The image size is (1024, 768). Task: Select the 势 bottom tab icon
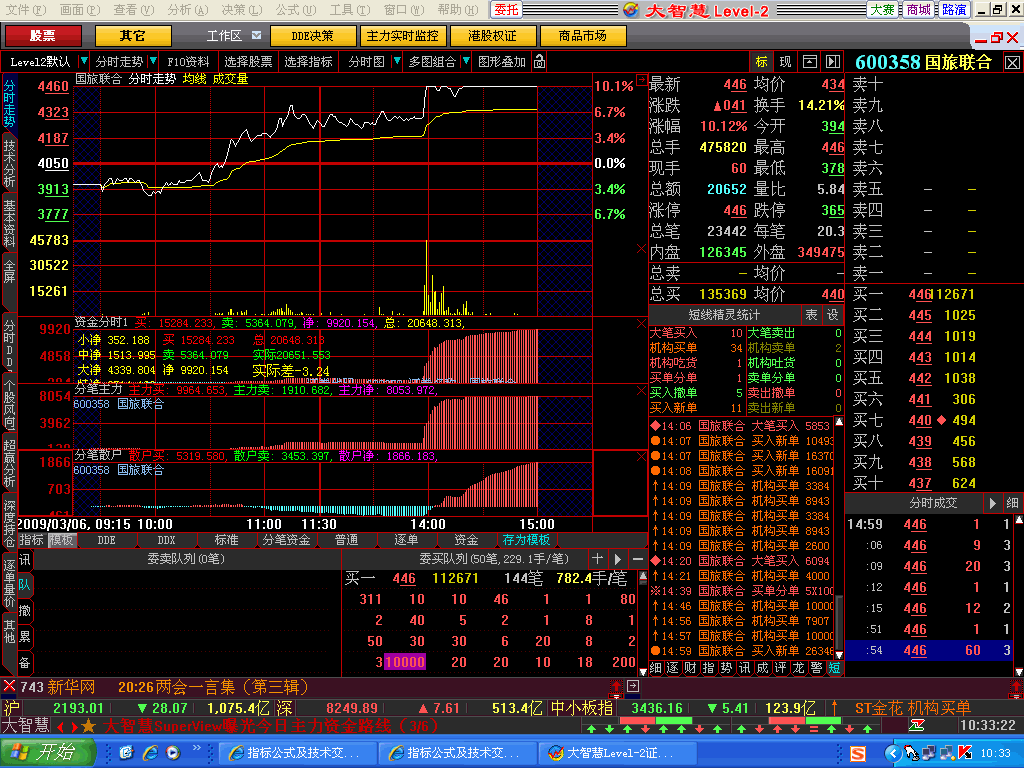pos(726,668)
